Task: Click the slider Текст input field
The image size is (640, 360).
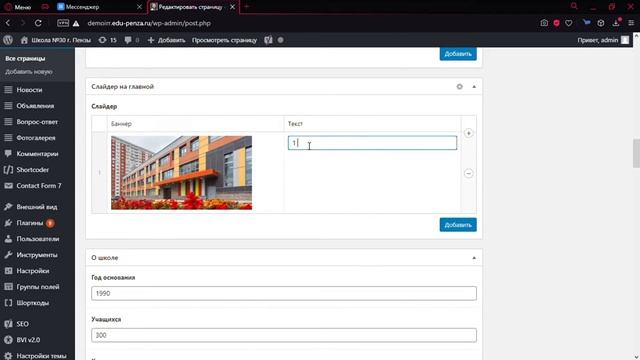Action: (372, 143)
